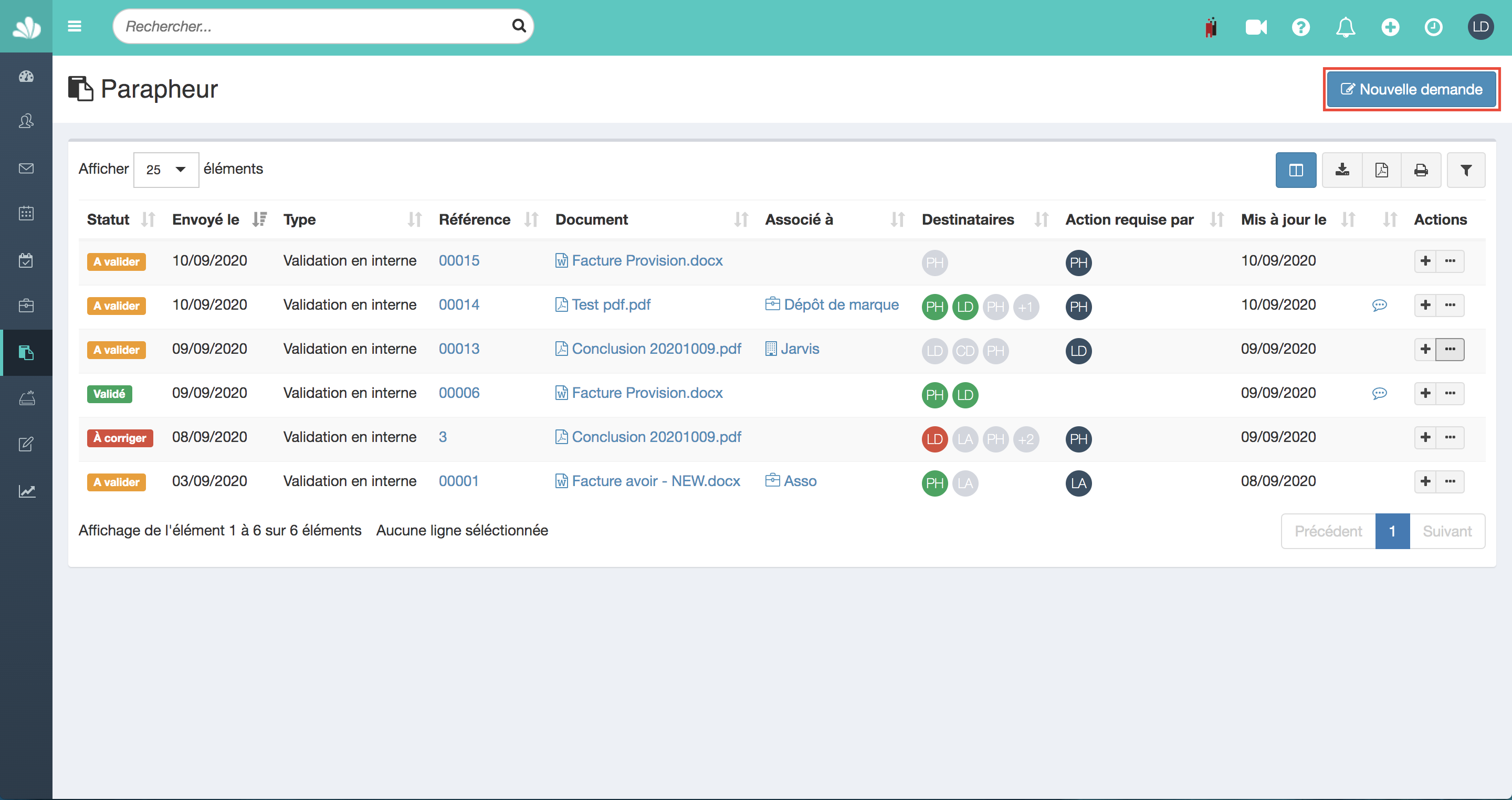Open the mail envelope icon in sidebar
This screenshot has width=1512, height=800.
click(x=26, y=169)
